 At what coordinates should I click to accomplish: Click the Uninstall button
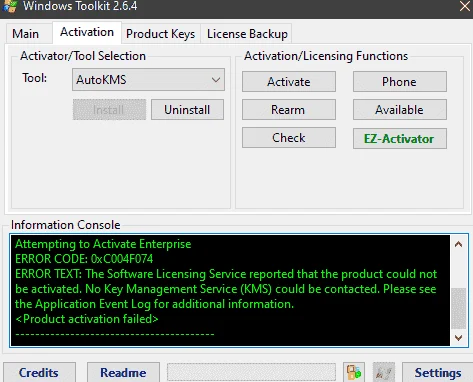[187, 109]
